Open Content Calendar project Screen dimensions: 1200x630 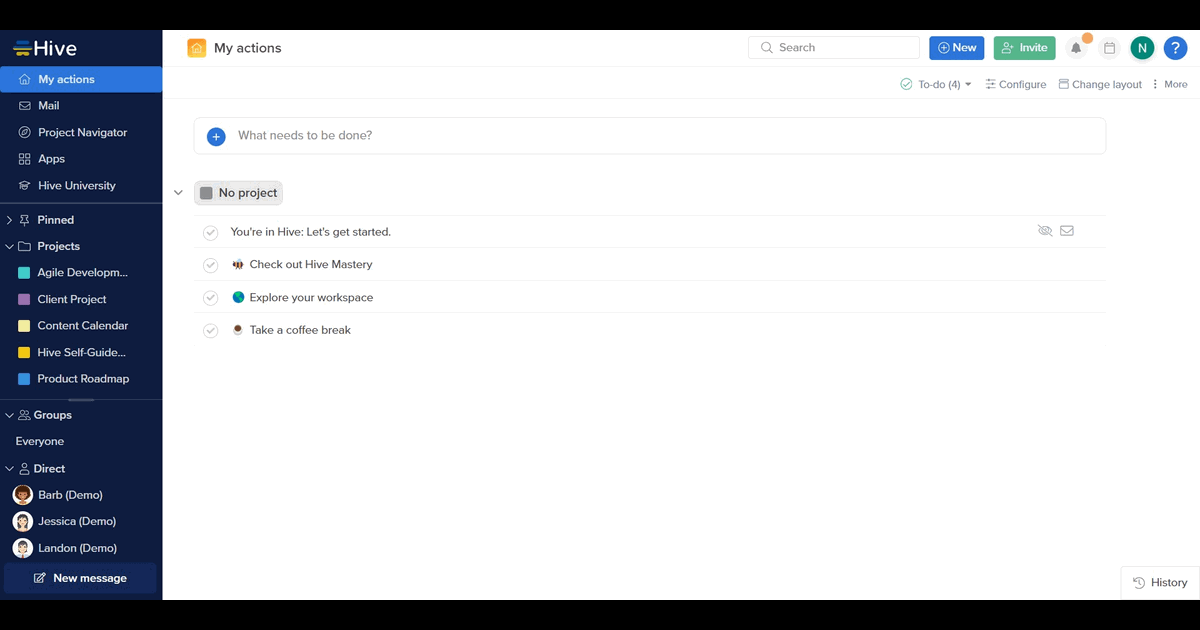tap(83, 325)
